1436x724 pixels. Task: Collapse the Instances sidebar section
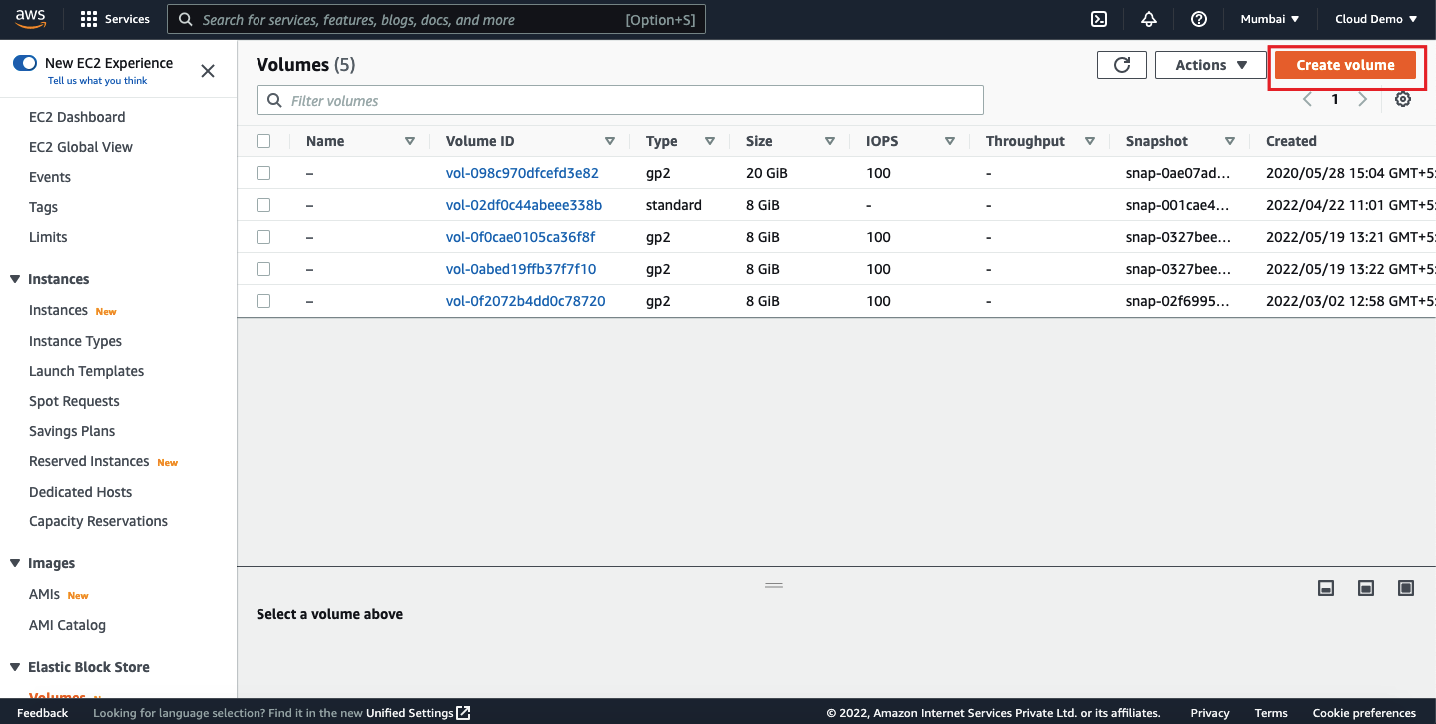tap(15, 279)
